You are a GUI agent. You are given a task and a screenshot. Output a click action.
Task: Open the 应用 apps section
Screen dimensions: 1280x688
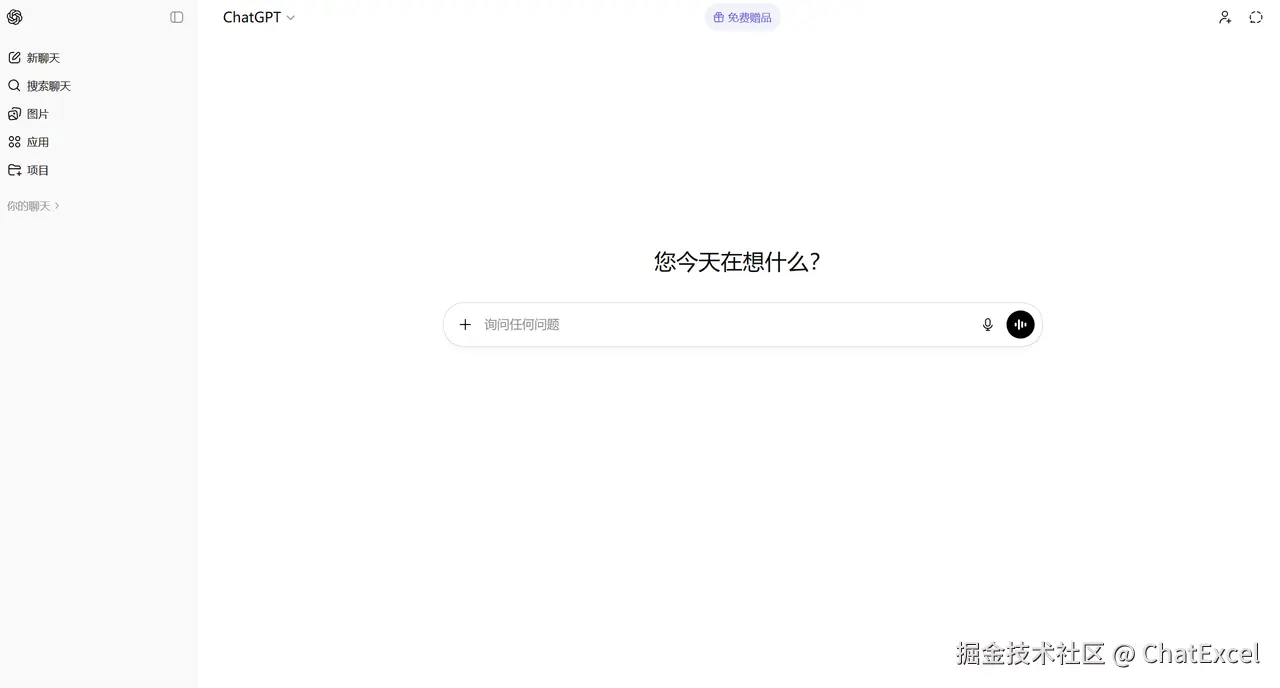coord(28,142)
